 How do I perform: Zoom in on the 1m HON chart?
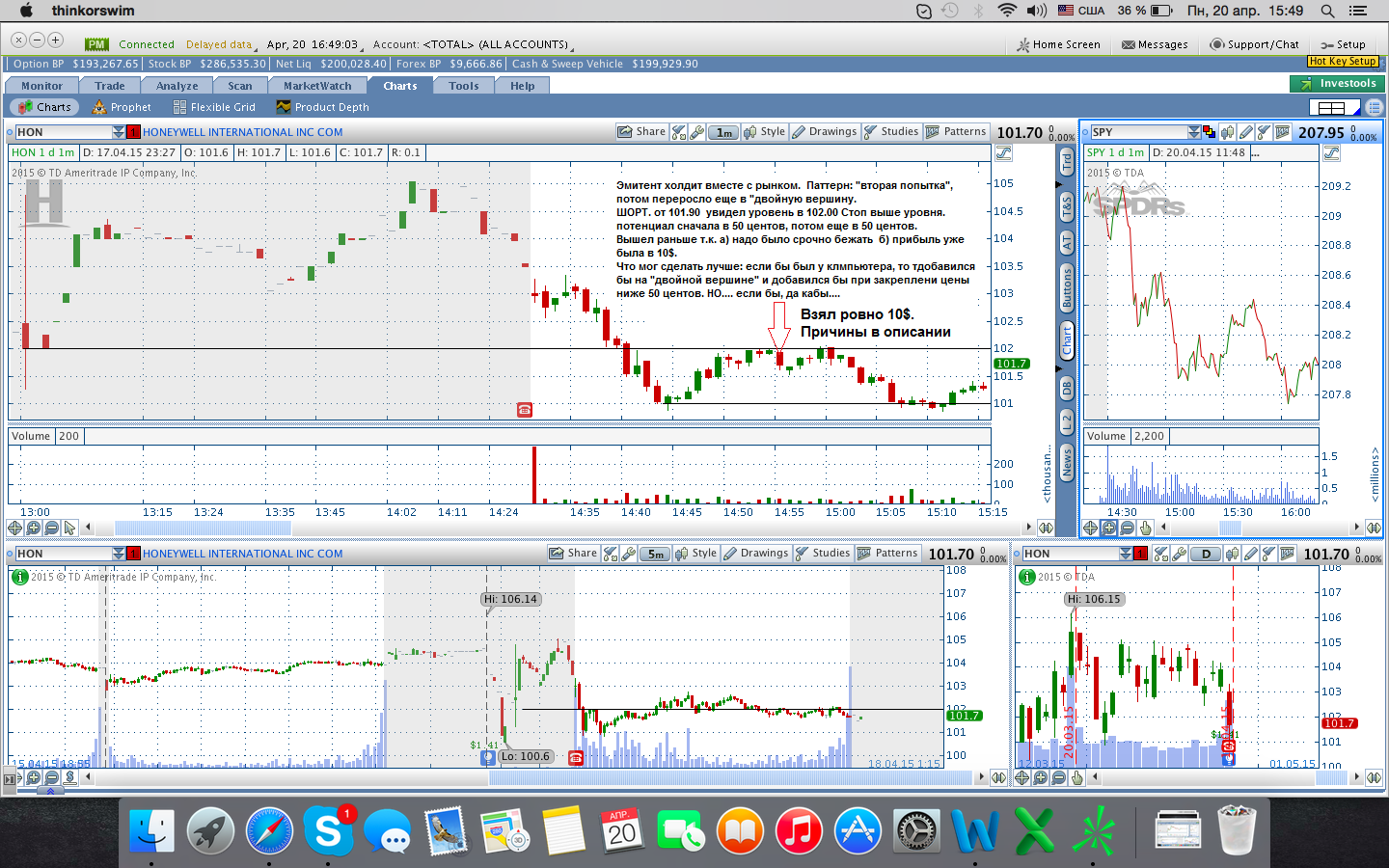click(34, 528)
